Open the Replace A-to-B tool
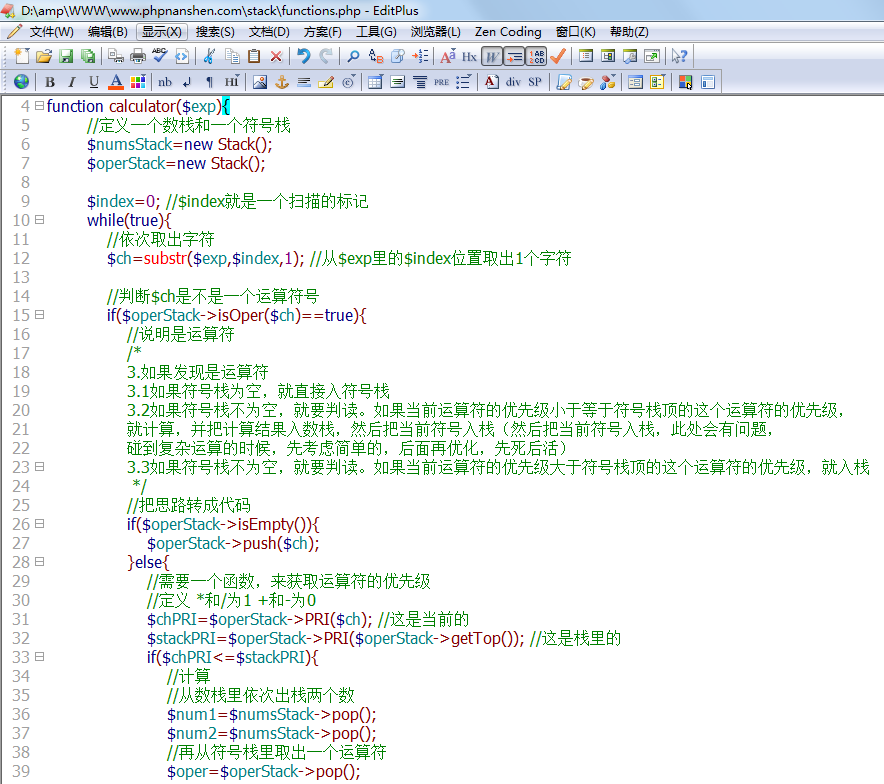Viewport: 884px width, 784px height. [376, 56]
